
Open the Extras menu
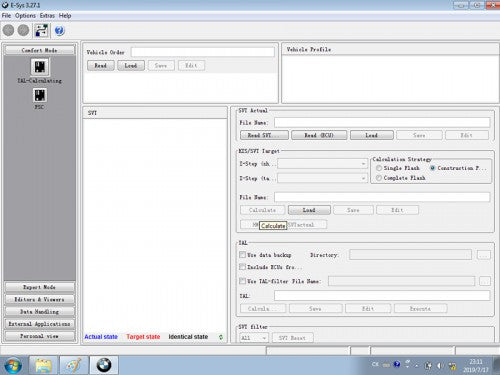click(x=47, y=16)
